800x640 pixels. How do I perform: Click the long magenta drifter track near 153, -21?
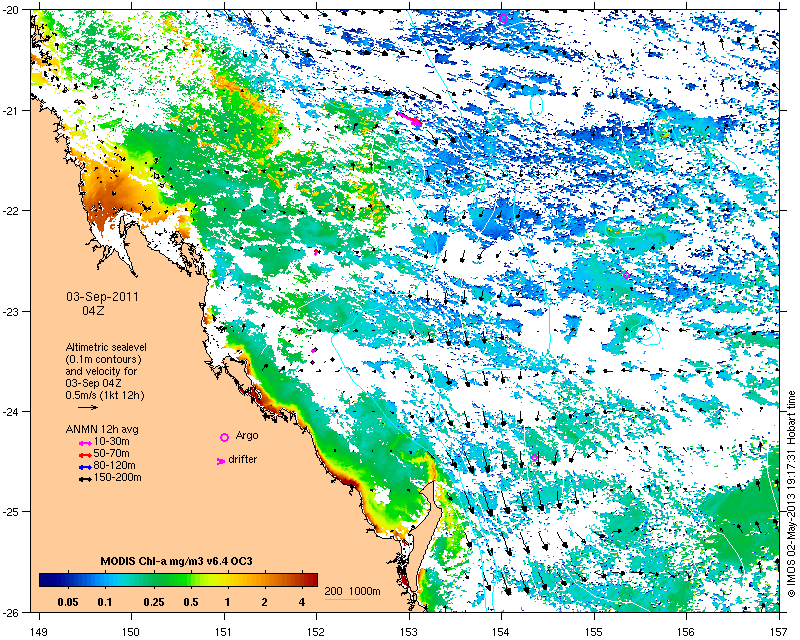[410, 118]
